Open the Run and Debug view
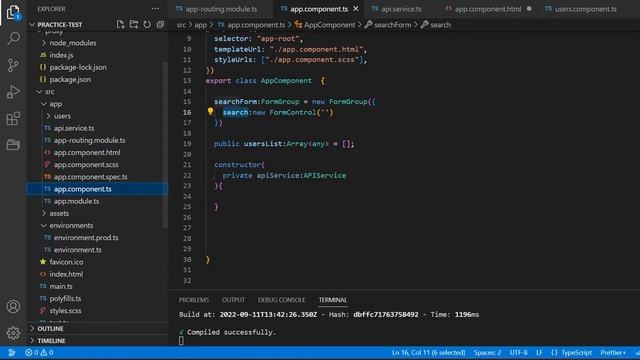Viewport: 640px width, 360px height. (13, 92)
